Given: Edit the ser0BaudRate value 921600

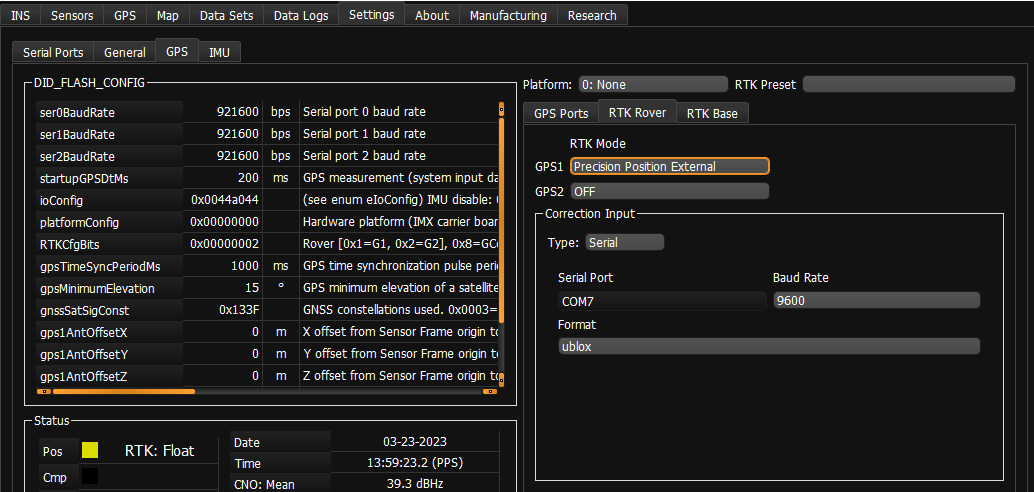Looking at the screenshot, I should 222,112.
